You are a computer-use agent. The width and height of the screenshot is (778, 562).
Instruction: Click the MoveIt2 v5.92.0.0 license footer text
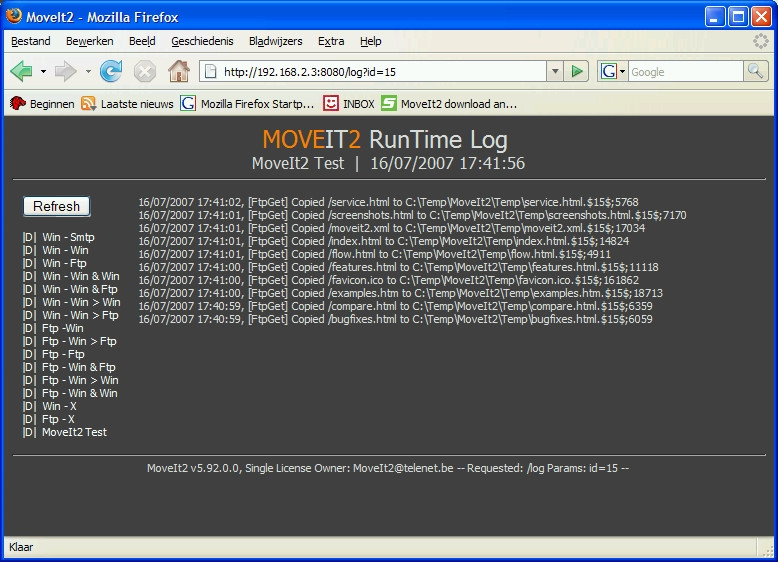tap(388, 468)
